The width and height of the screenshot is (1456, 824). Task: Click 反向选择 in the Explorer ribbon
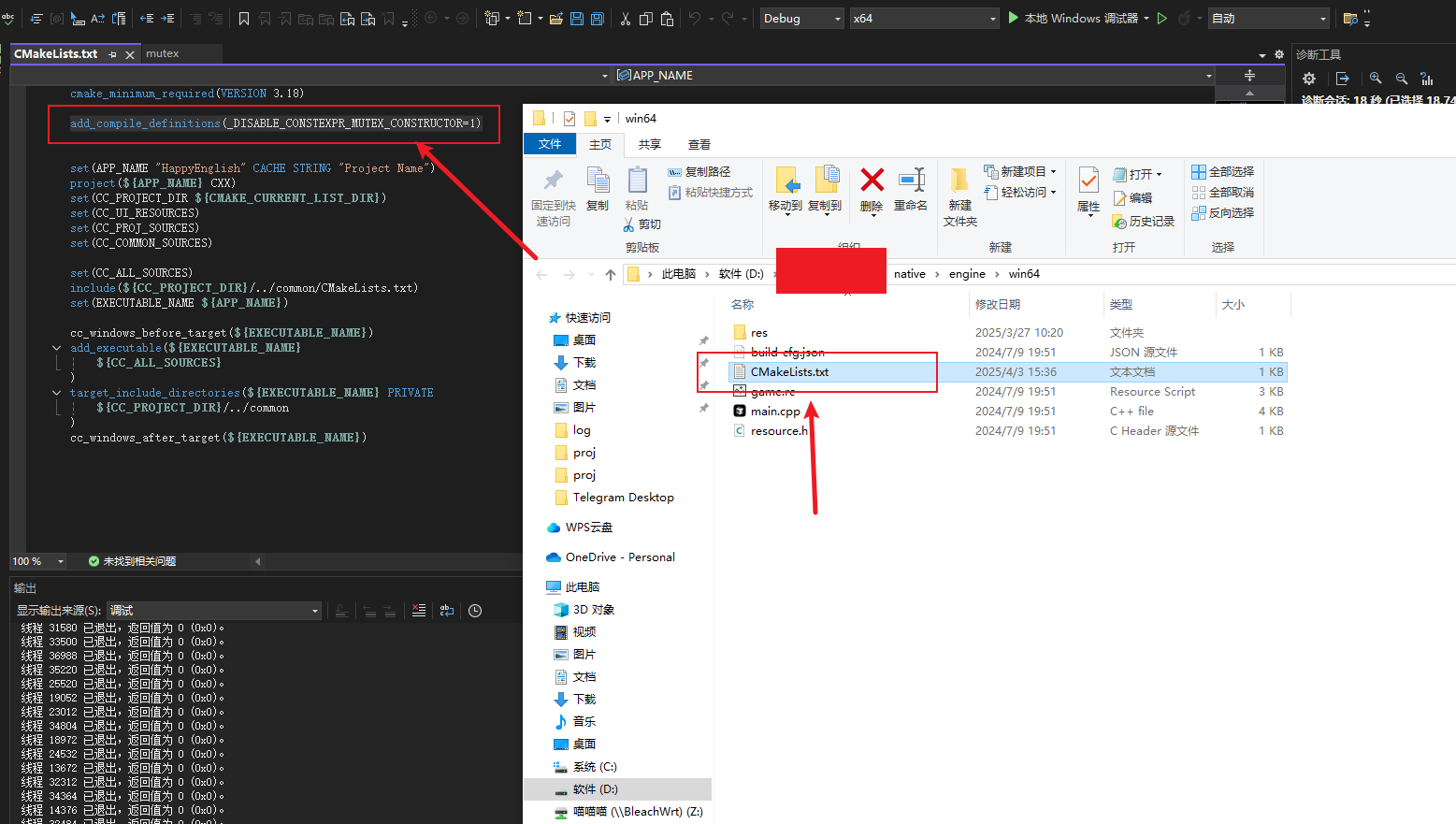point(1222,213)
